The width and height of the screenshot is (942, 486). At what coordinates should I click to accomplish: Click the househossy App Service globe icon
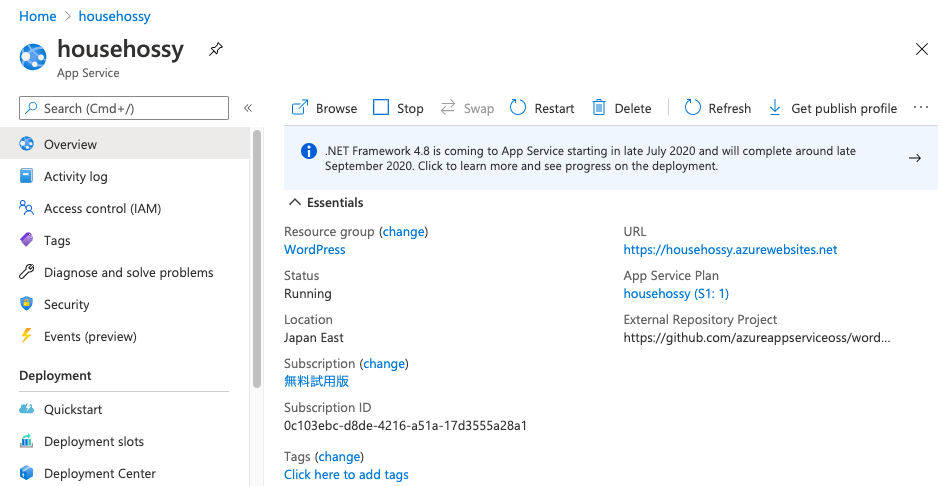[32, 56]
